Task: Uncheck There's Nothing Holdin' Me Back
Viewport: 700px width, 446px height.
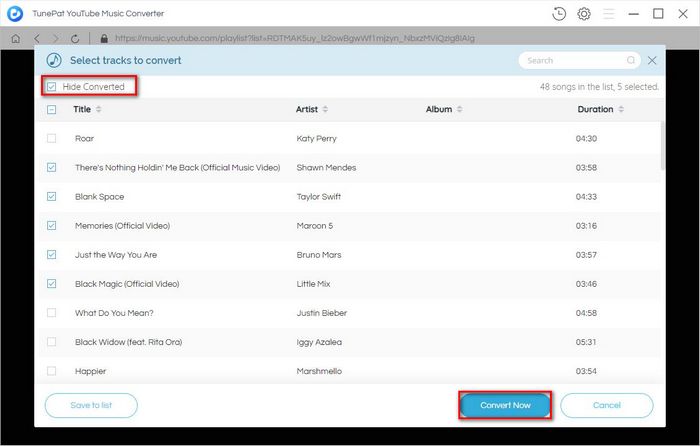Action: coord(52,167)
